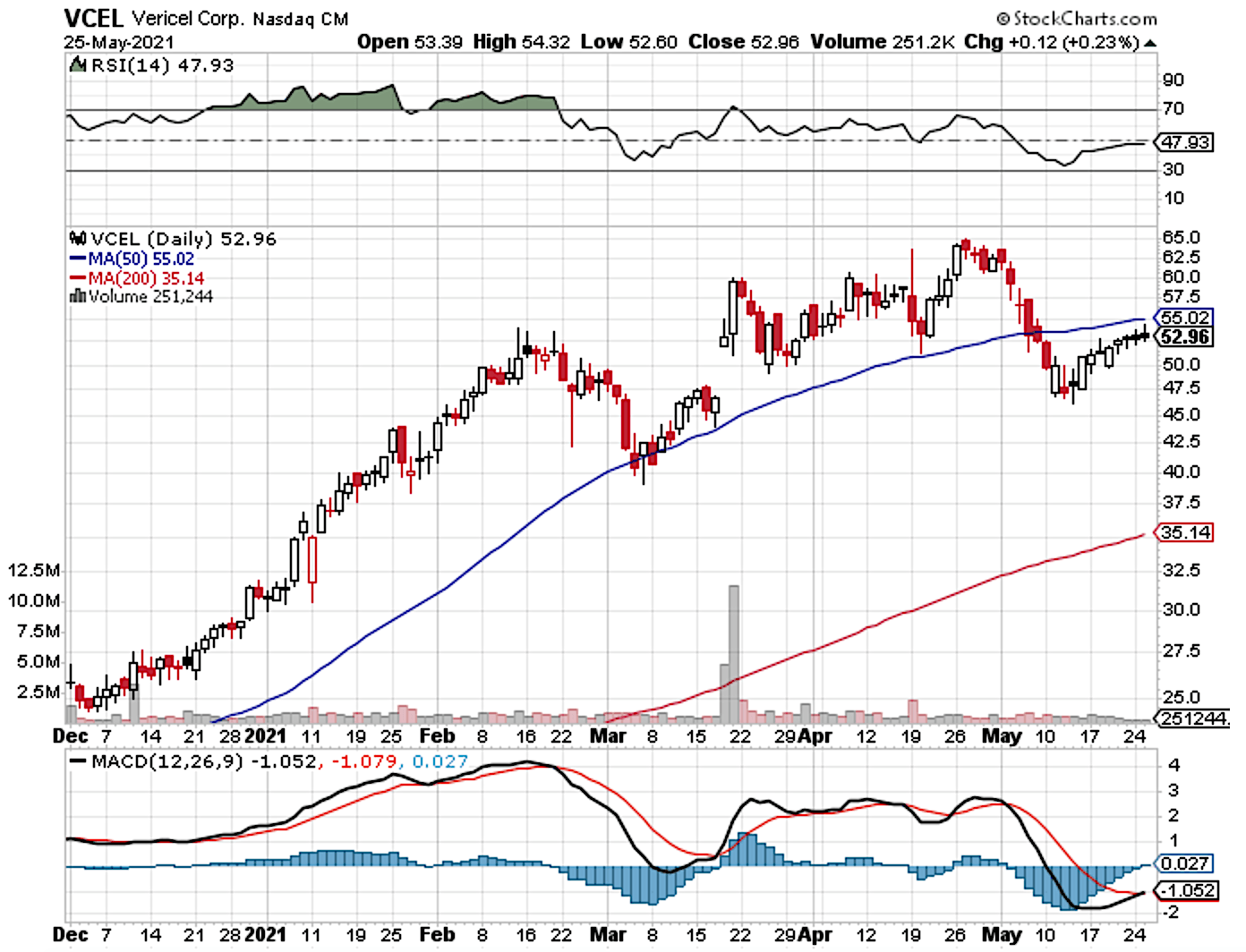This screenshot has width=1246, height=952.
Task: Click the tall March 22 volume spike bar
Action: click(734, 653)
